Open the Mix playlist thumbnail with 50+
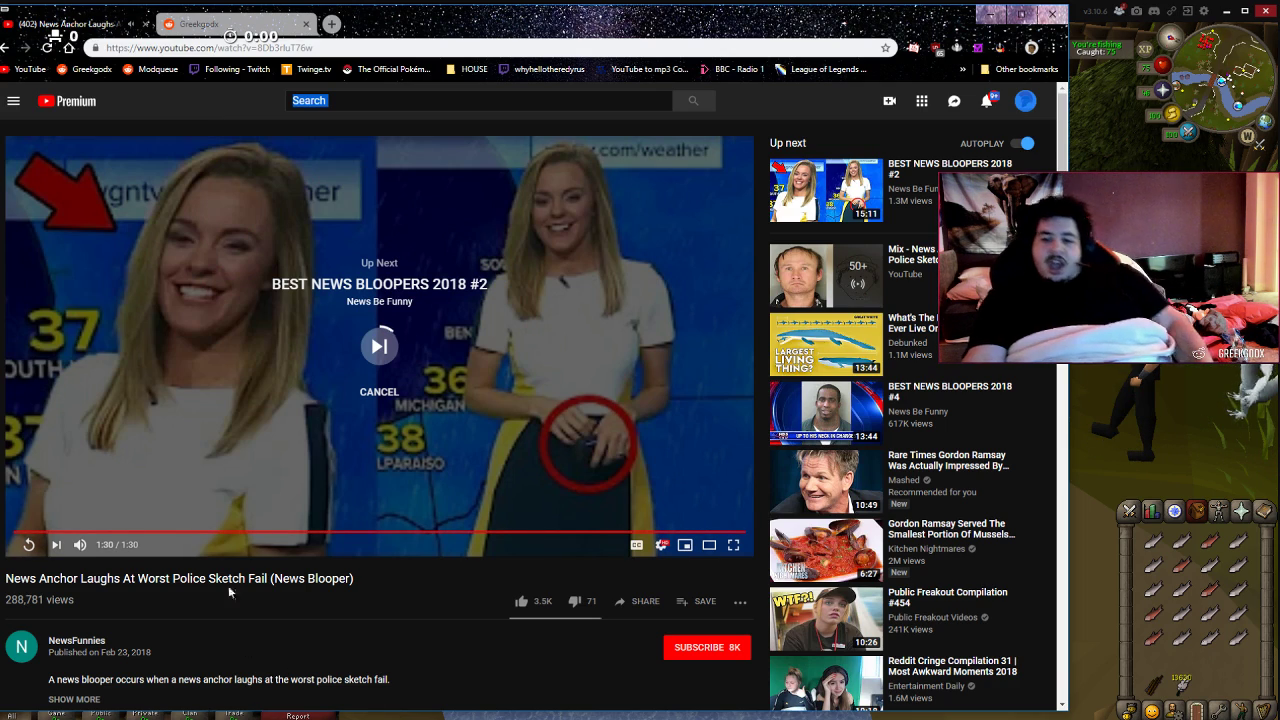1280x720 pixels. tap(826, 276)
